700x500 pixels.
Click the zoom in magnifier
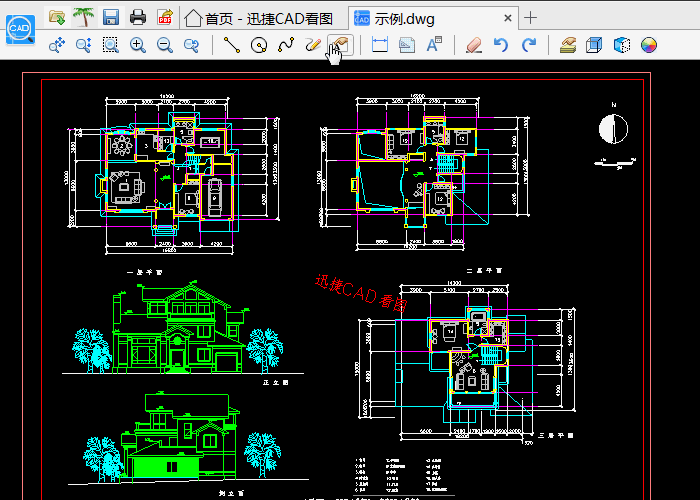click(138, 45)
